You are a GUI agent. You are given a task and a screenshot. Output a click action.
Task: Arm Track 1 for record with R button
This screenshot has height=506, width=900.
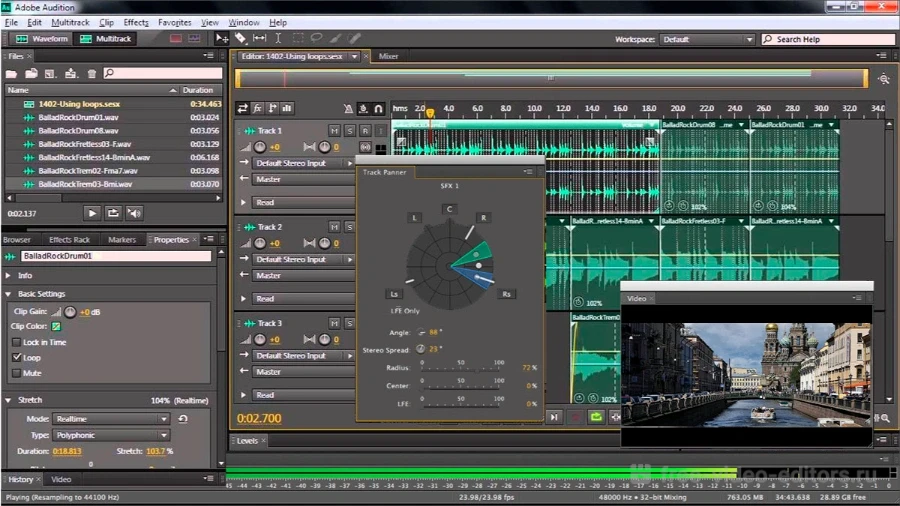coord(364,131)
